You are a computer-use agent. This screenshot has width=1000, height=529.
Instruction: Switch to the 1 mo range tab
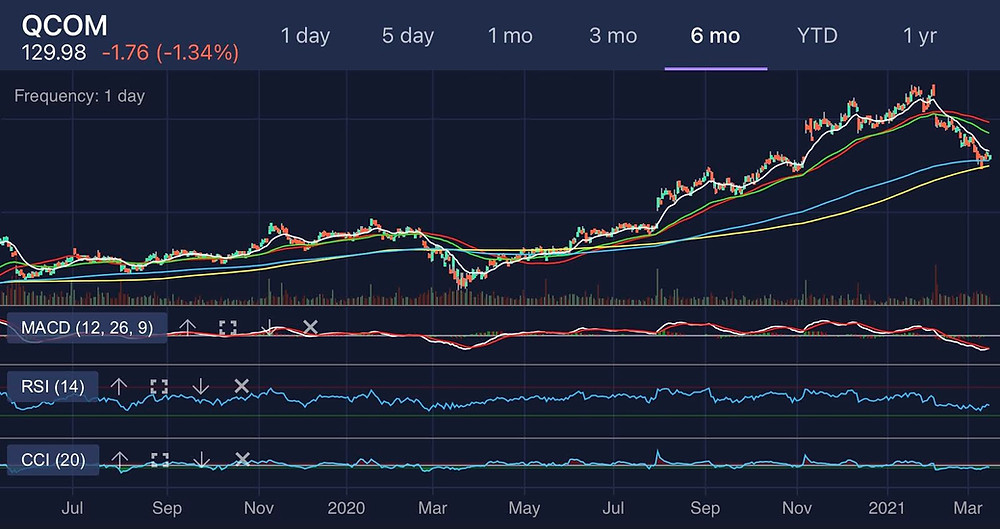coord(510,36)
